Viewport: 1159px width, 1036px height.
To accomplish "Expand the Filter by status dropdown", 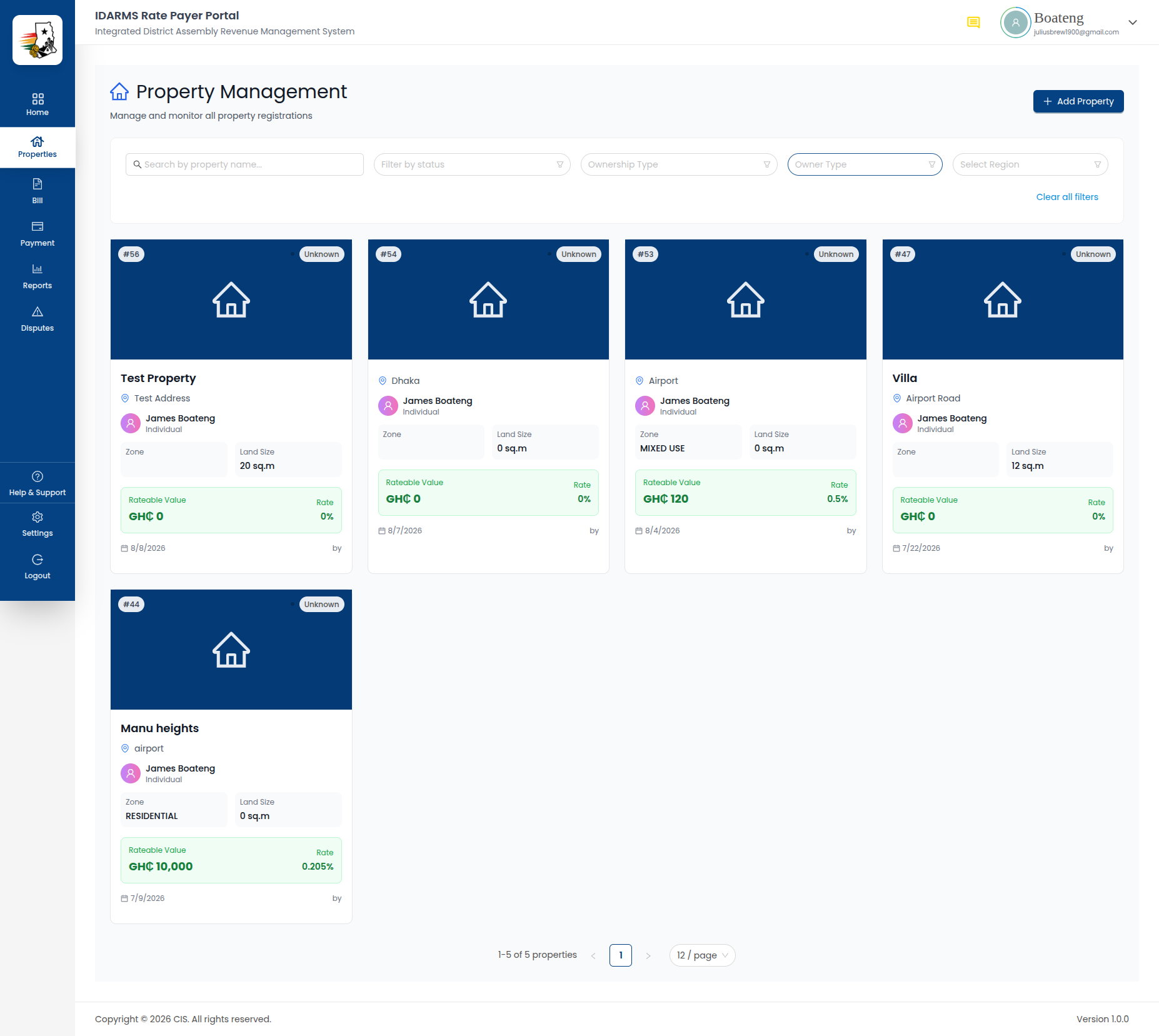I will pyautogui.click(x=472, y=164).
